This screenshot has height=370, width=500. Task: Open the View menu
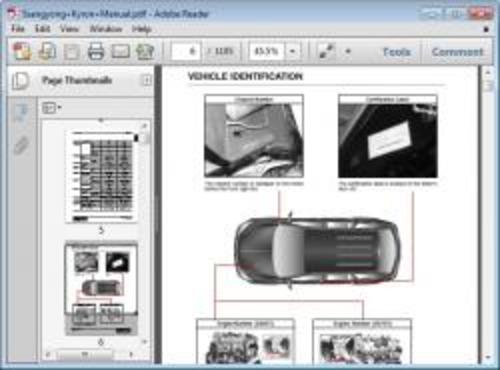tap(69, 29)
